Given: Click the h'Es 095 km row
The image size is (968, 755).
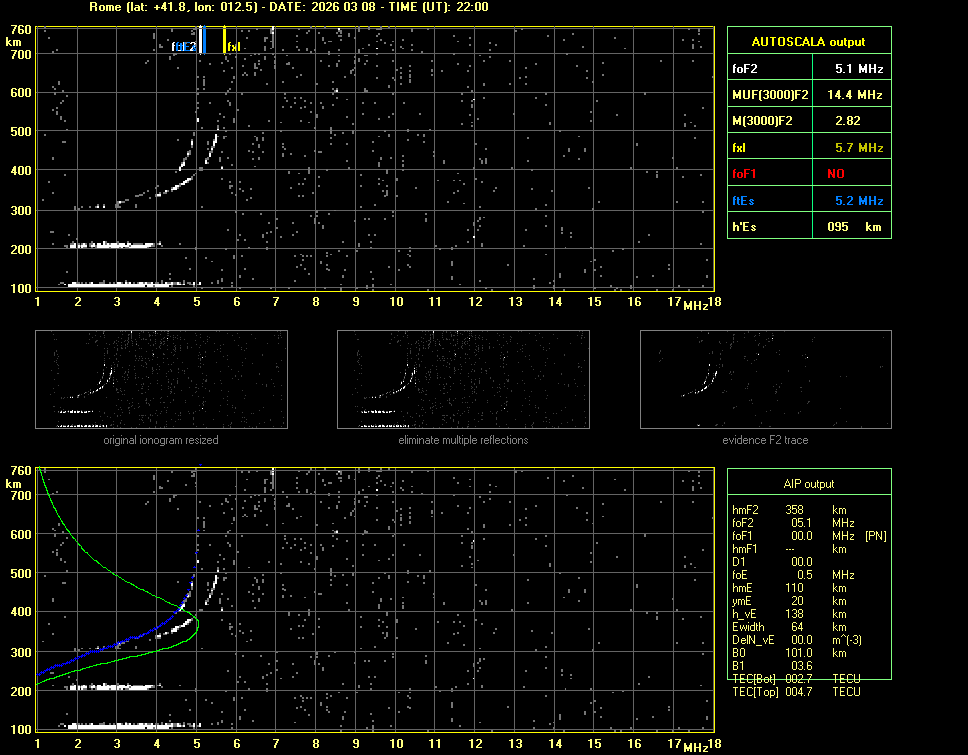Looking at the screenshot, I should tap(808, 227).
